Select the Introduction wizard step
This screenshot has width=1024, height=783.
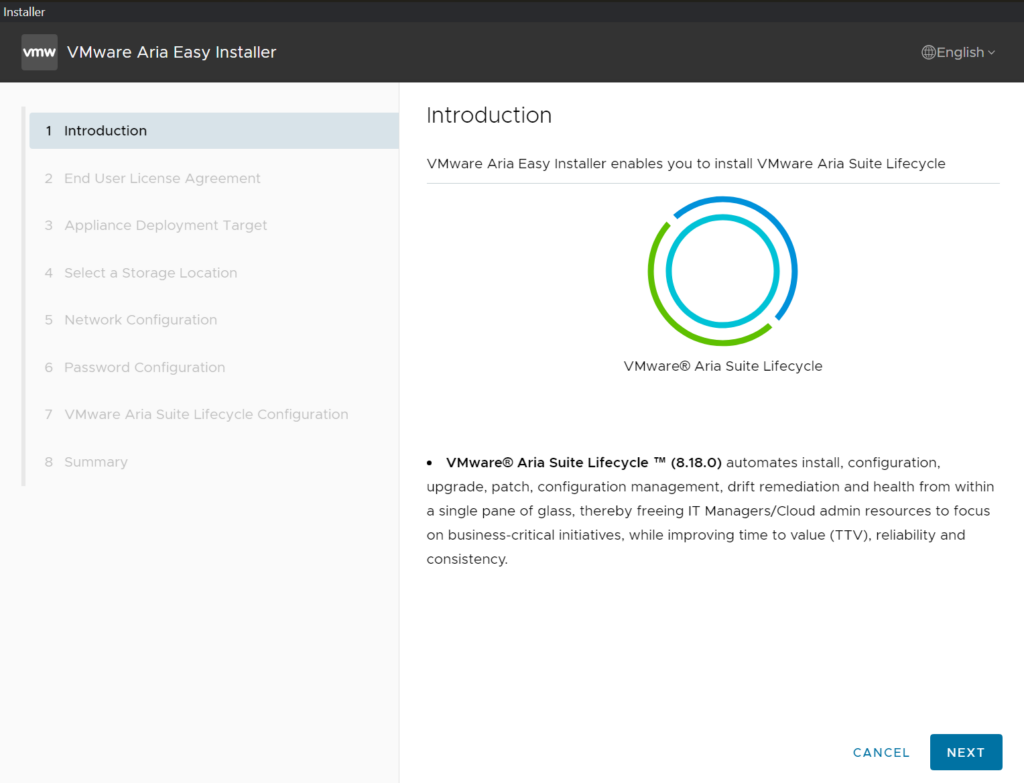214,131
